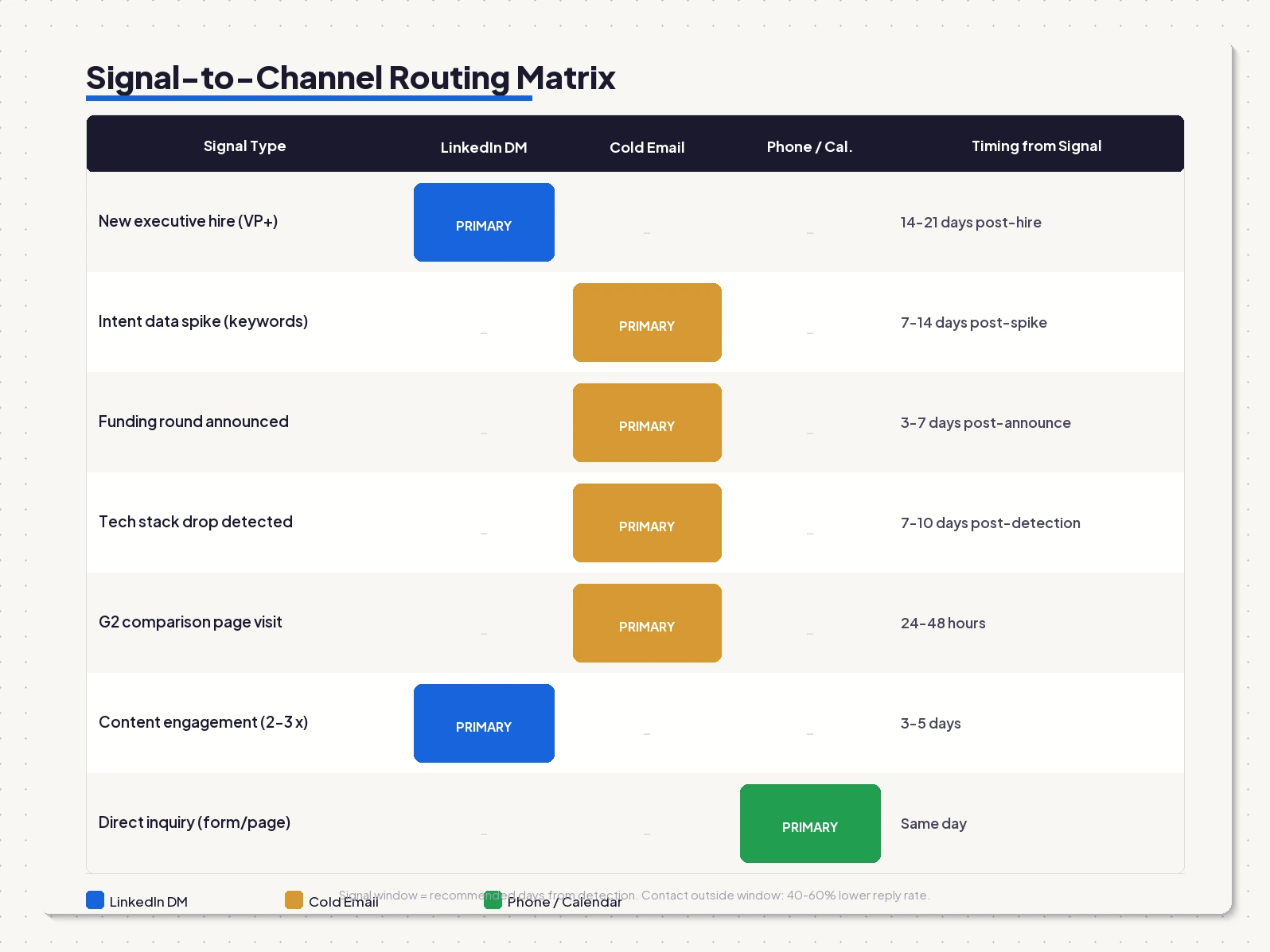Click the Phone / Cal. column header
Image resolution: width=1270 pixels, height=952 pixels.
click(x=809, y=147)
